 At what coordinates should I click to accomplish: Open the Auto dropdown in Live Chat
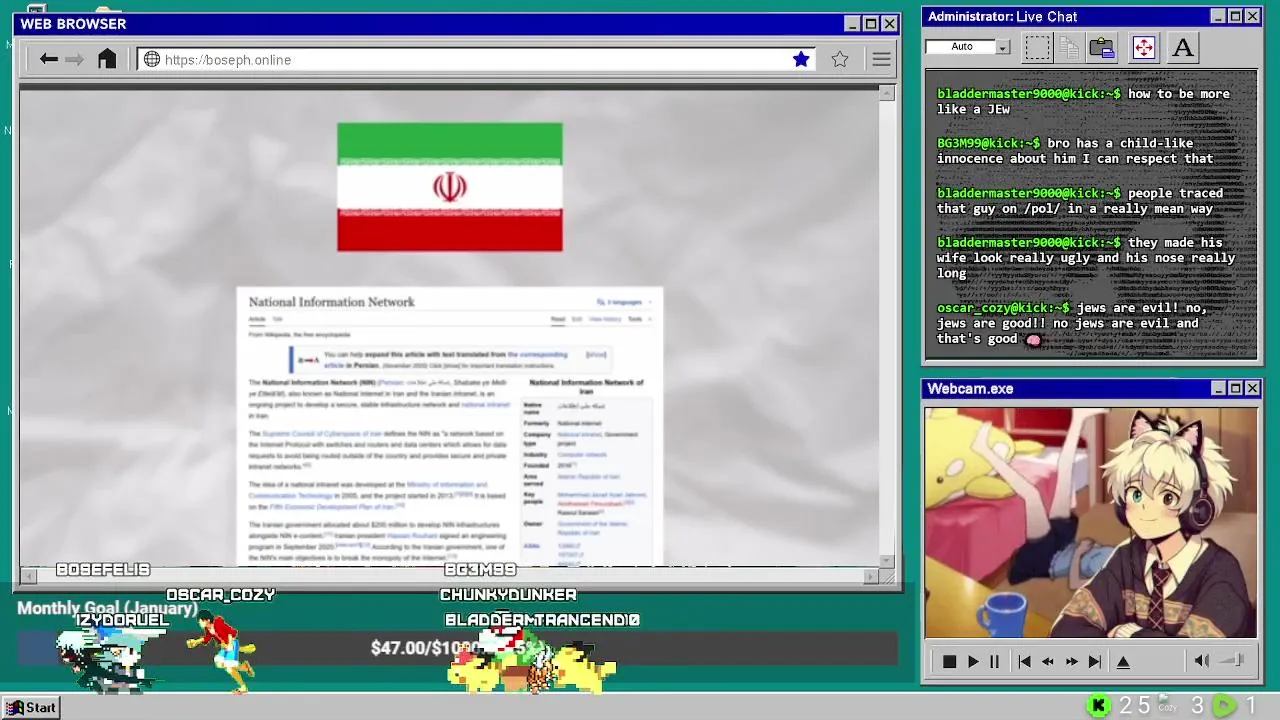point(1003,47)
